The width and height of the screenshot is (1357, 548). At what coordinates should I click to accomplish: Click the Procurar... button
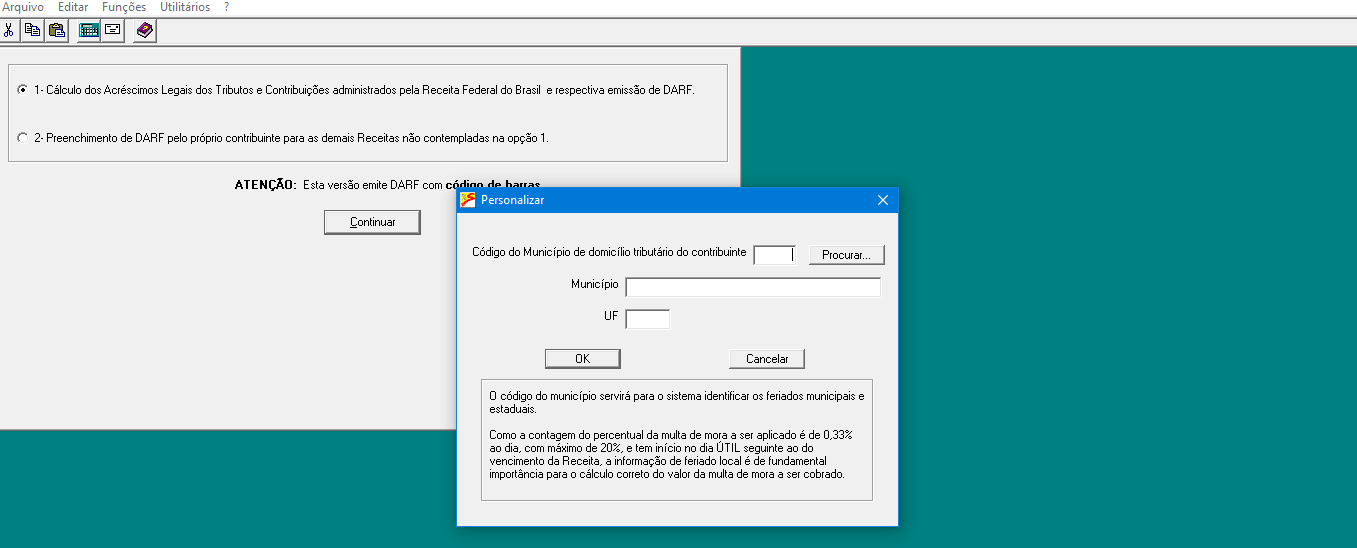(846, 255)
